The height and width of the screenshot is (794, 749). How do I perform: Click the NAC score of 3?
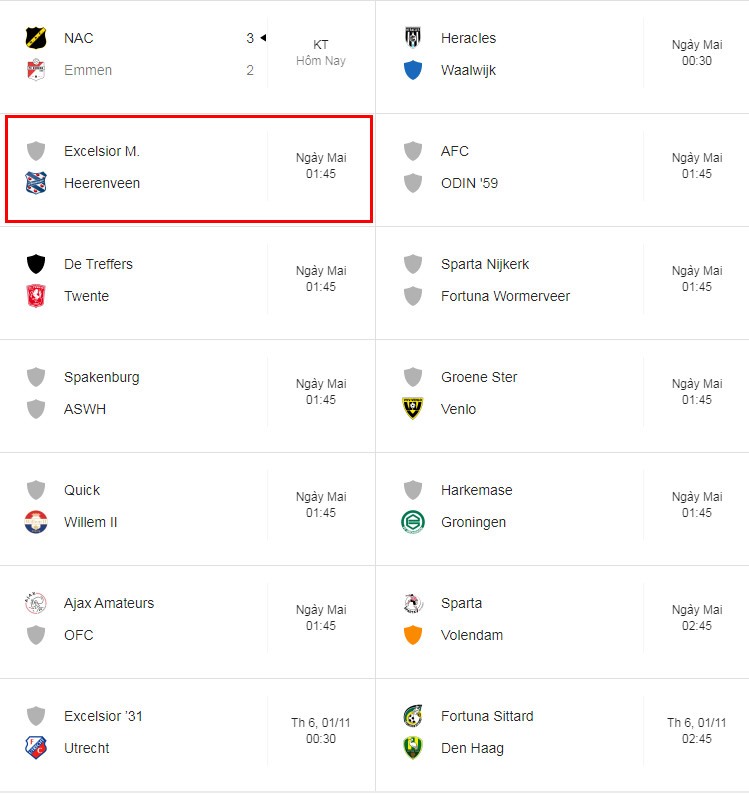(250, 38)
